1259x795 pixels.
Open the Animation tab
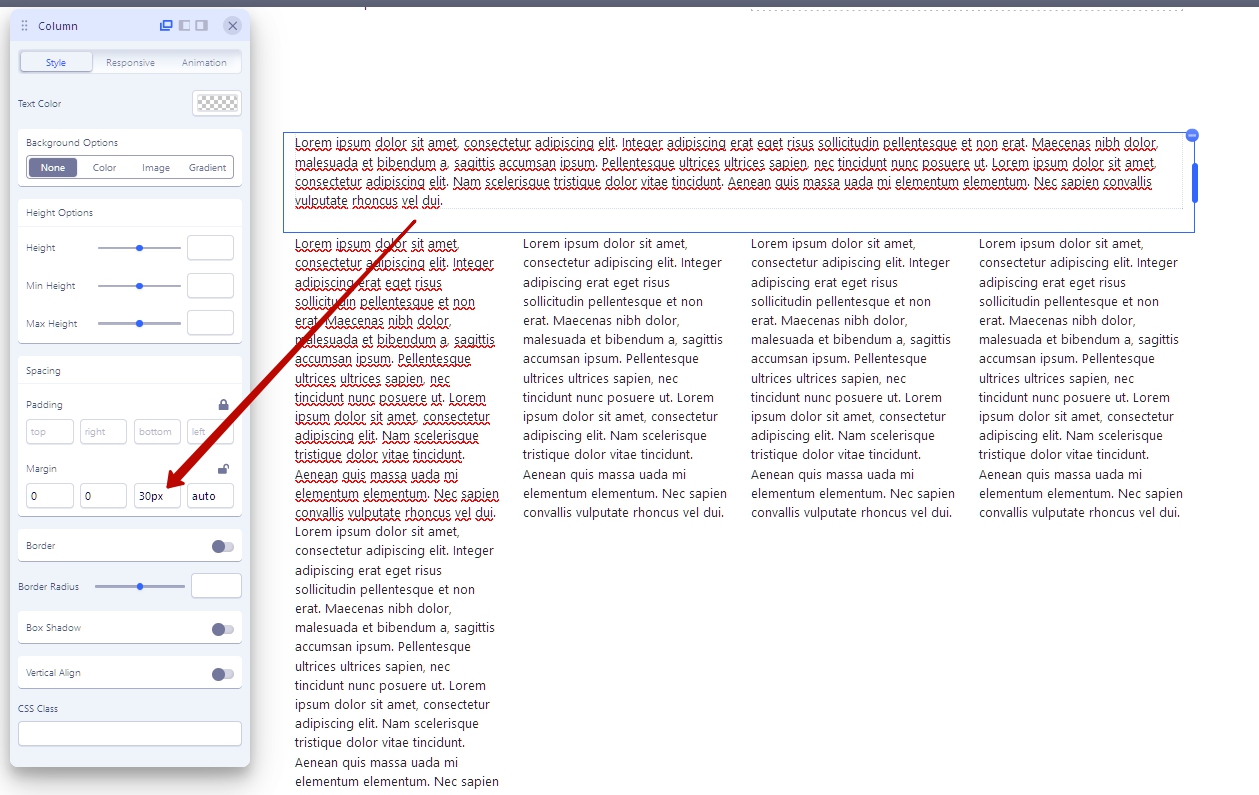204,63
